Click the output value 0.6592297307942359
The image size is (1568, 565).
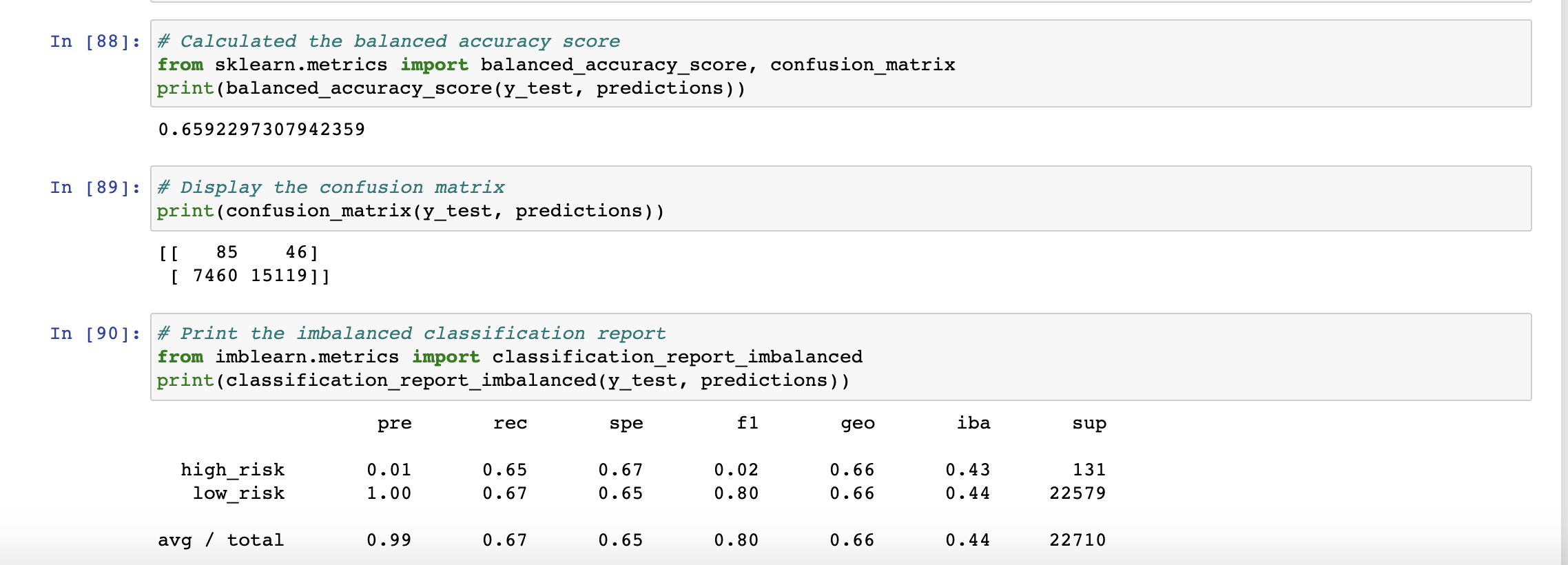click(x=262, y=130)
